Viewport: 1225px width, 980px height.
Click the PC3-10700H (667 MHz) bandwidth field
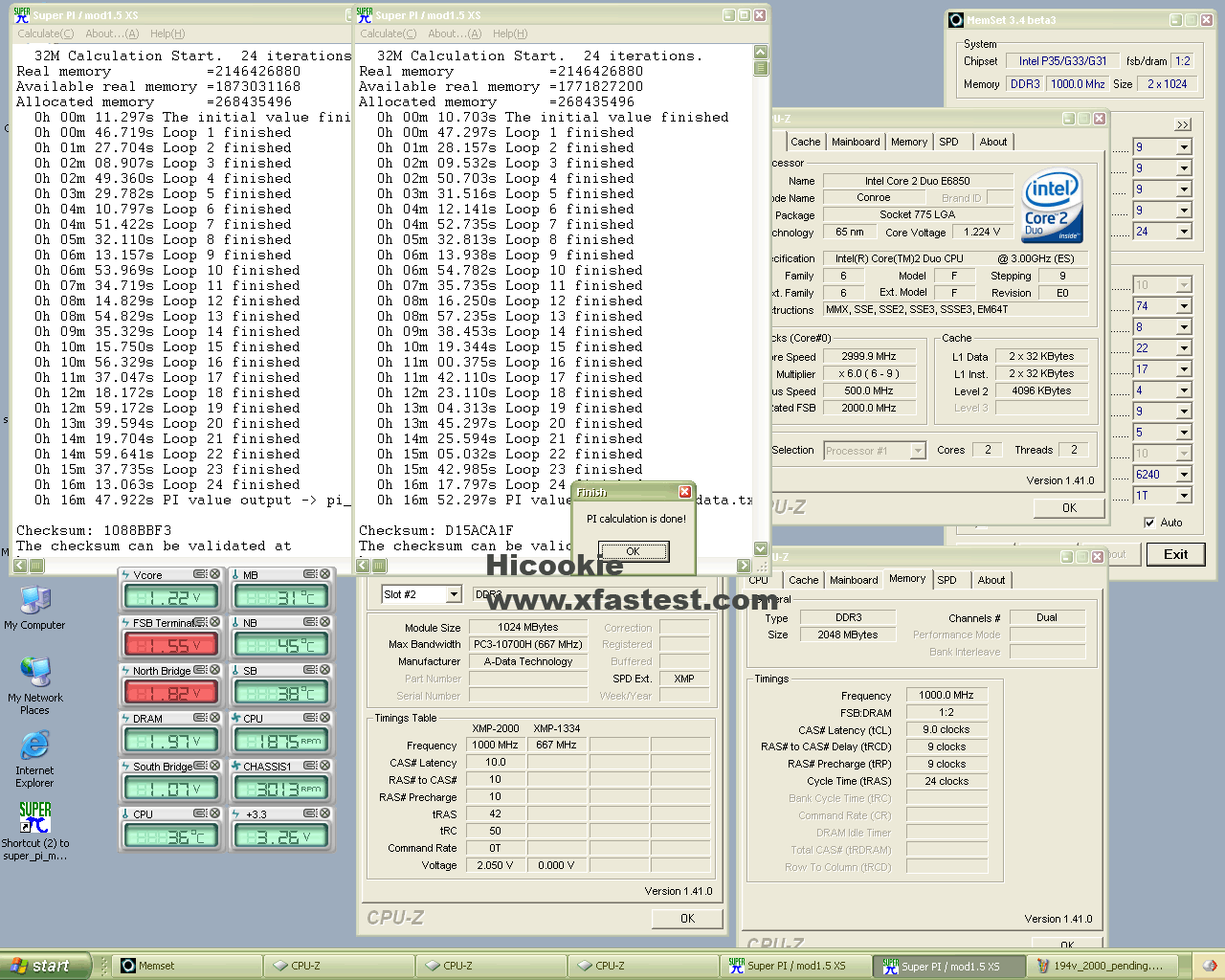tap(527, 644)
